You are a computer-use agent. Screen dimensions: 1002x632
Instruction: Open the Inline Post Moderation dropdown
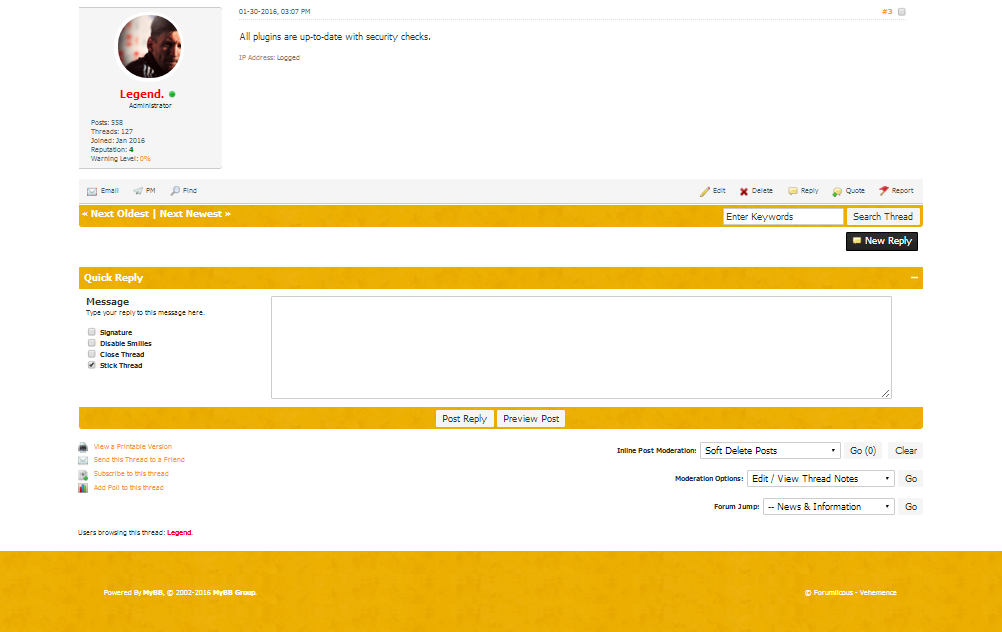tap(770, 451)
